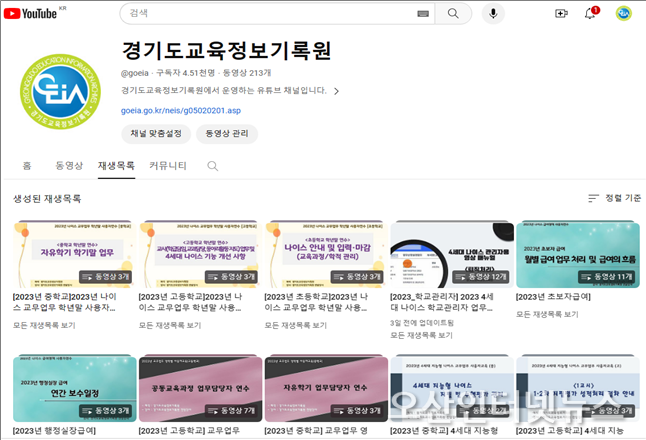
Task: Click the 3일 전에 업데이트됨 text
Action: tap(422, 323)
